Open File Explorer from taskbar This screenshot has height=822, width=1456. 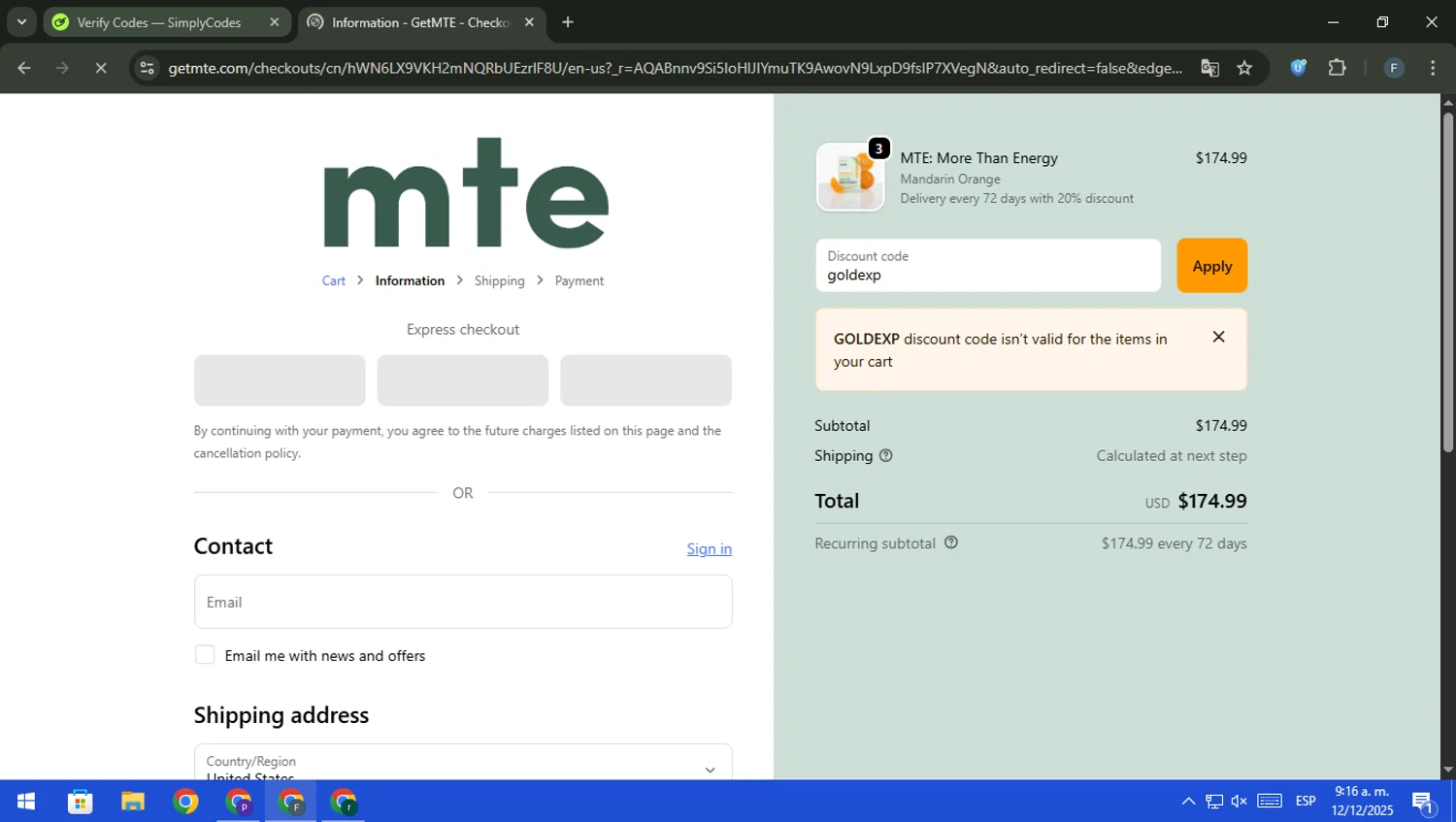point(132,802)
